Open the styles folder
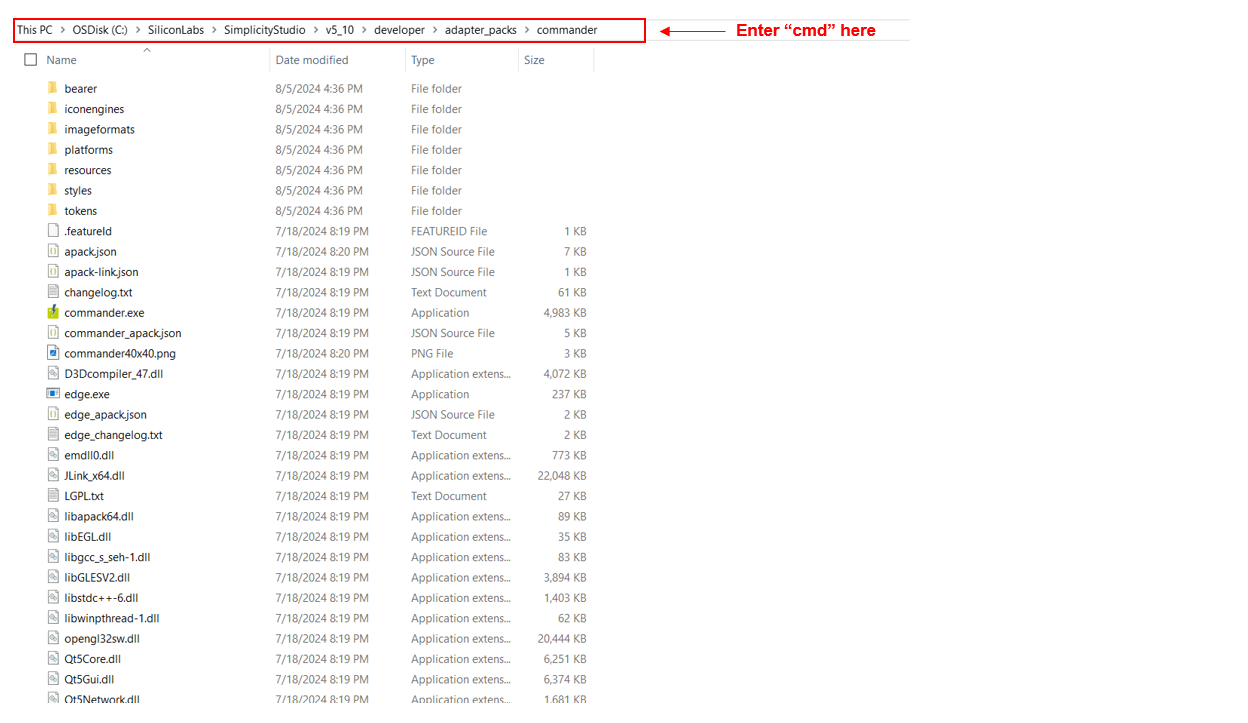Viewport: 1248px width, 723px height. (75, 190)
